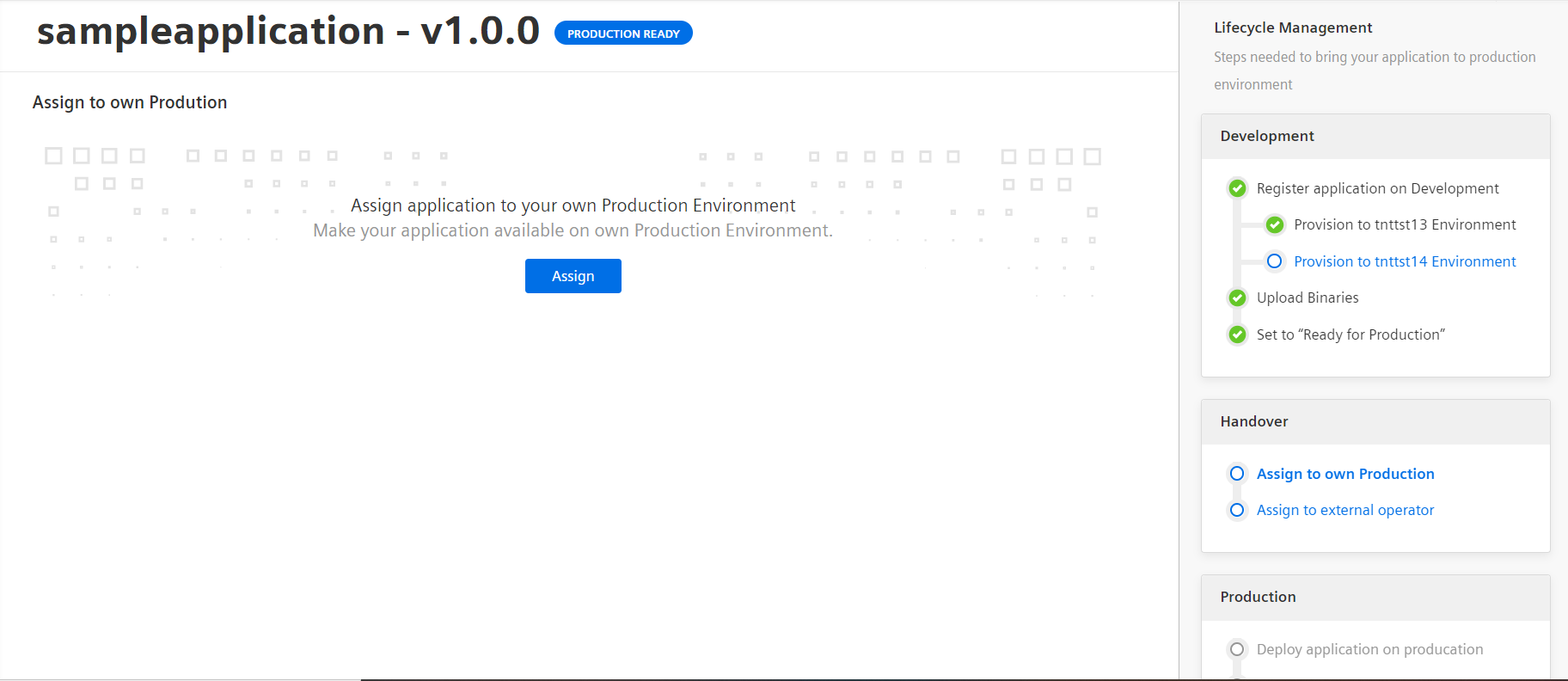
Task: Click the sampleapplication - v1.0.0 title
Action: point(288,32)
